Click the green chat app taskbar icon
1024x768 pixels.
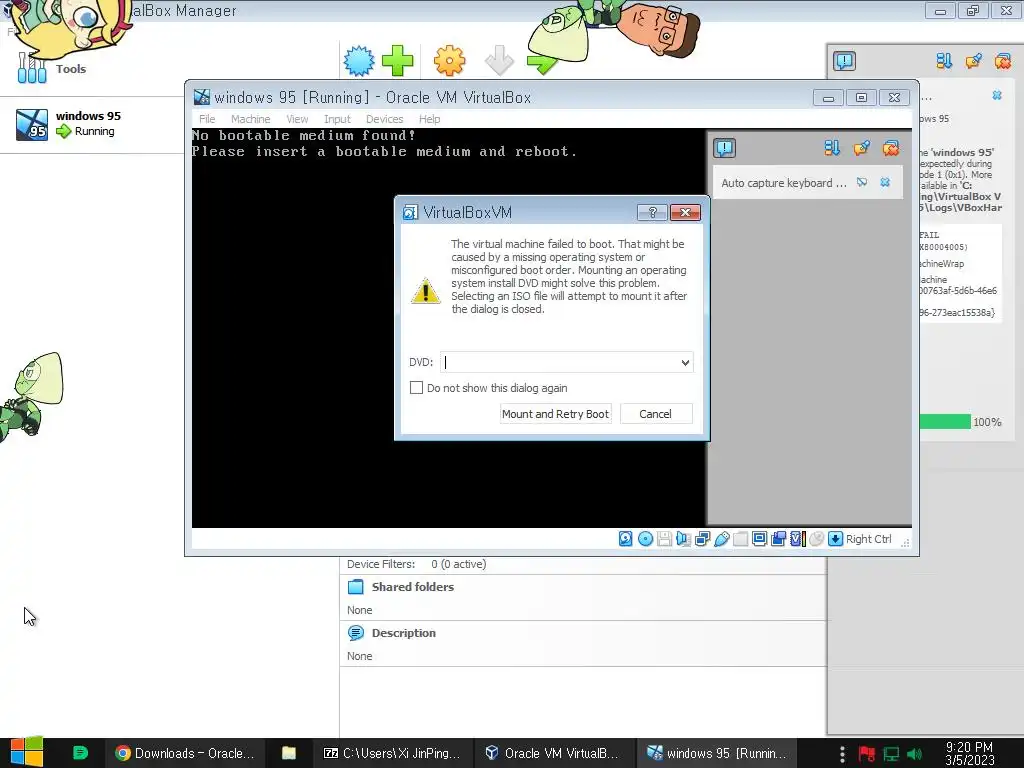pos(80,753)
